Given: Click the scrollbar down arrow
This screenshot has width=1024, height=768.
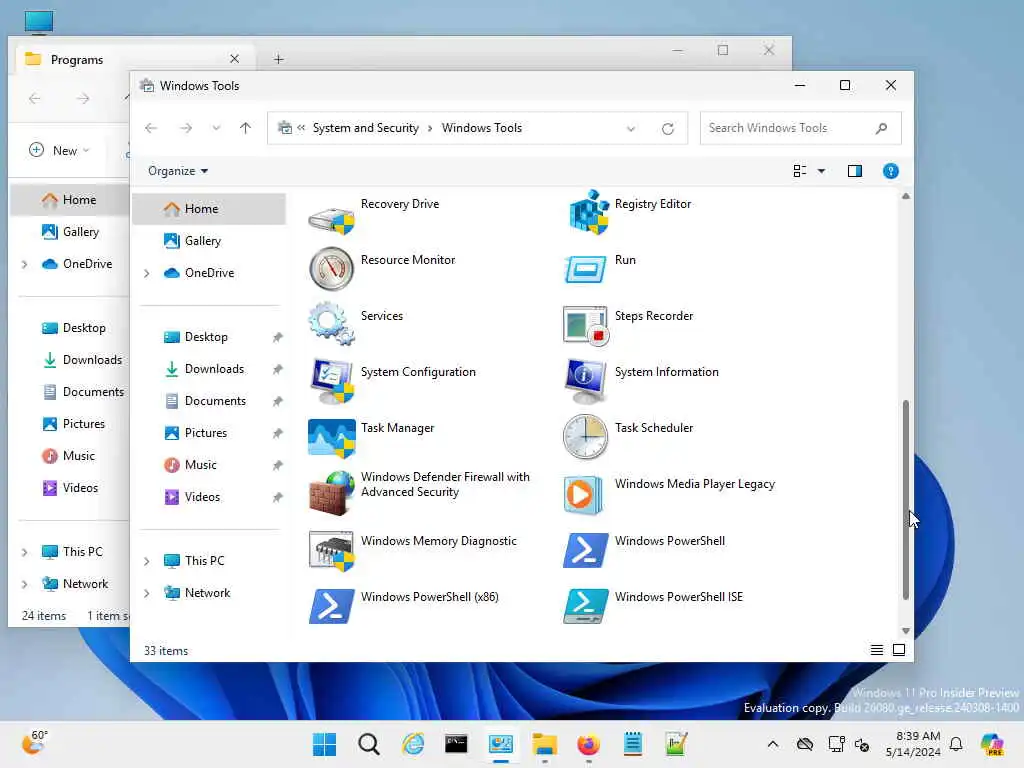Looking at the screenshot, I should point(905,631).
